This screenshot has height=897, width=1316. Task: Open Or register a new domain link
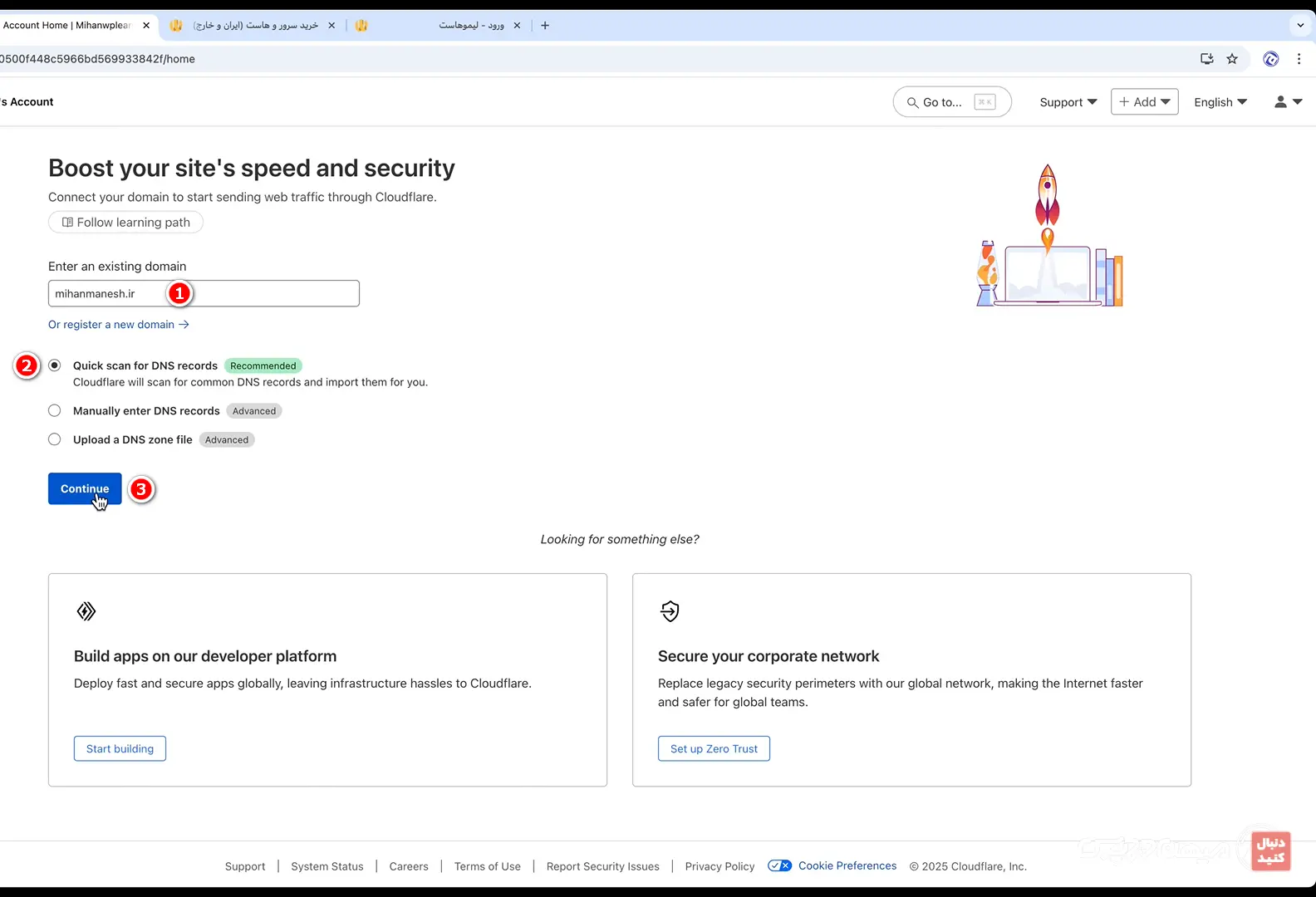coord(119,325)
